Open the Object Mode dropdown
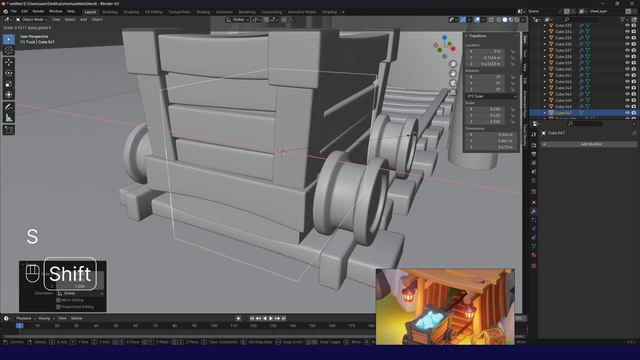Screen dimensions: 640x360 click(x=32, y=20)
